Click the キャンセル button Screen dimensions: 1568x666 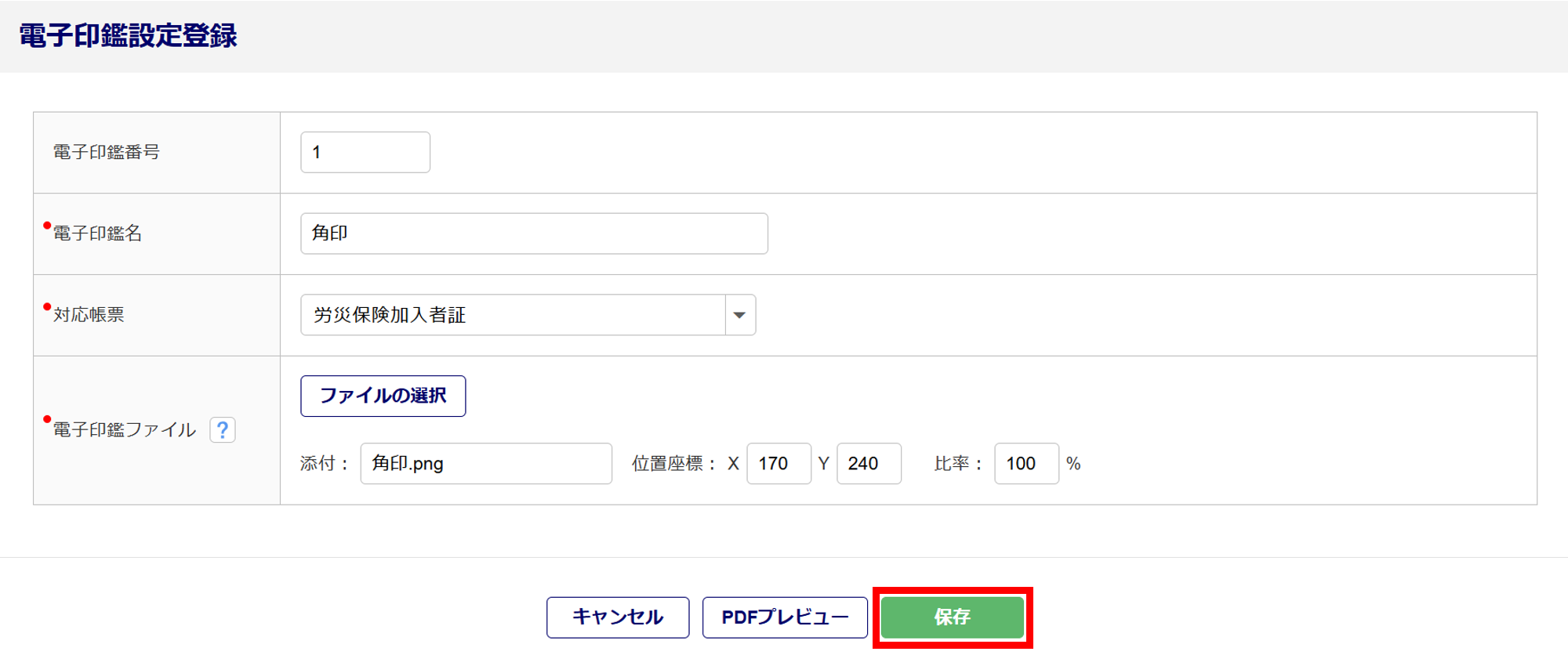(618, 617)
